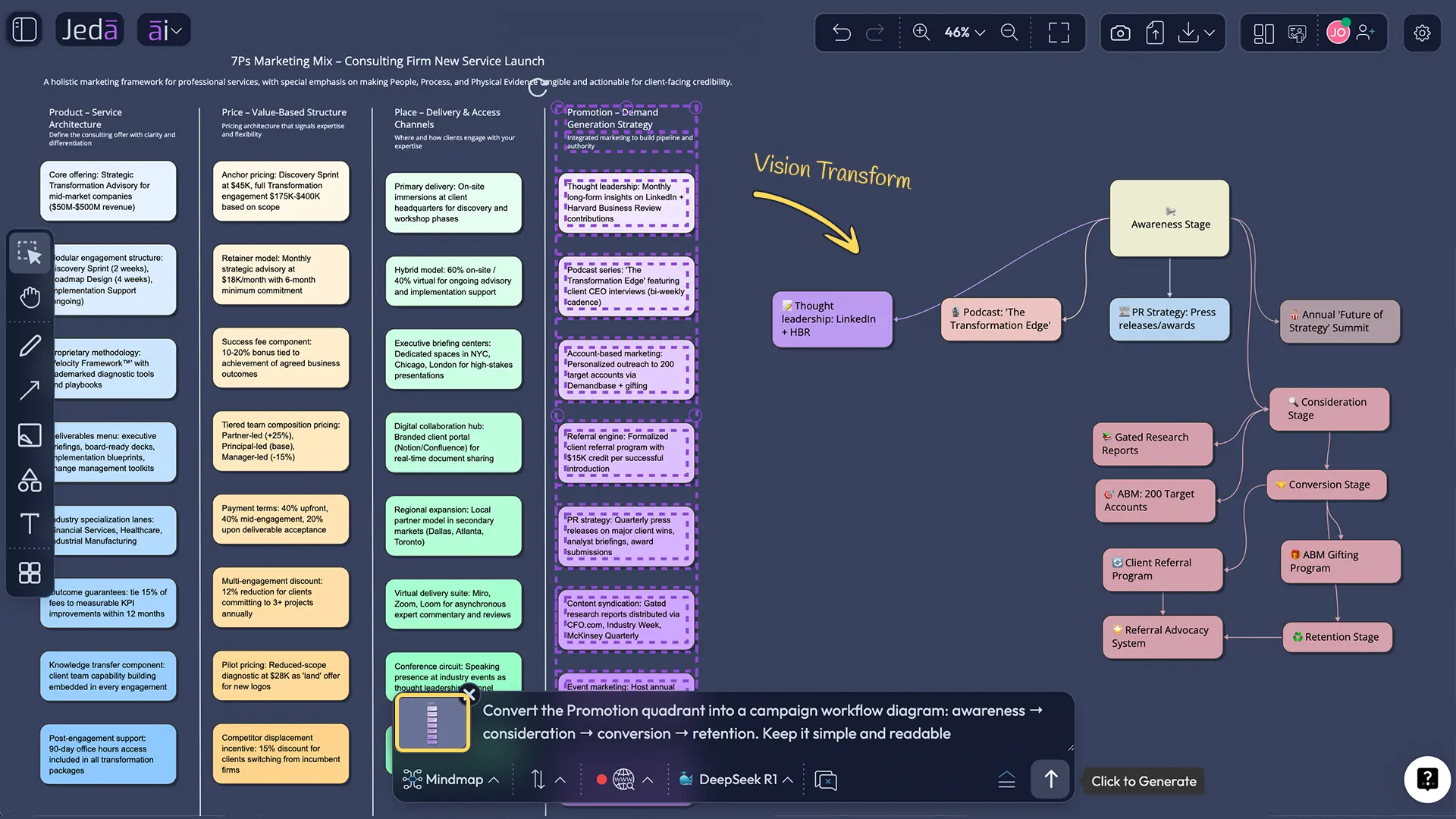Upload a file to the board
The height and width of the screenshot is (819, 1456).
(1155, 33)
